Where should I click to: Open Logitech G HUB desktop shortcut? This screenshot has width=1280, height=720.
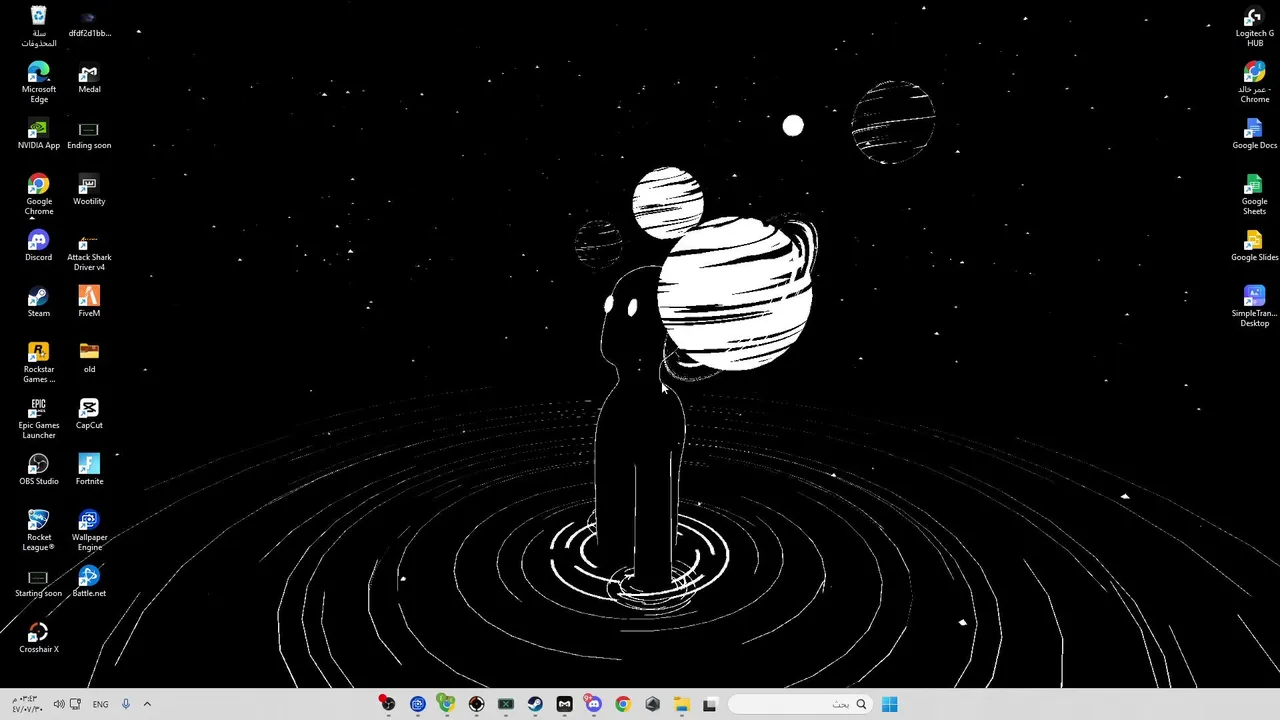pyautogui.click(x=1254, y=27)
